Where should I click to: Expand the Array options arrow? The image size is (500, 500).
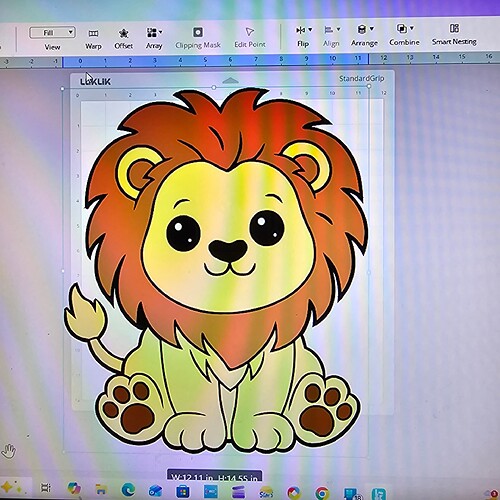[x=161, y=32]
